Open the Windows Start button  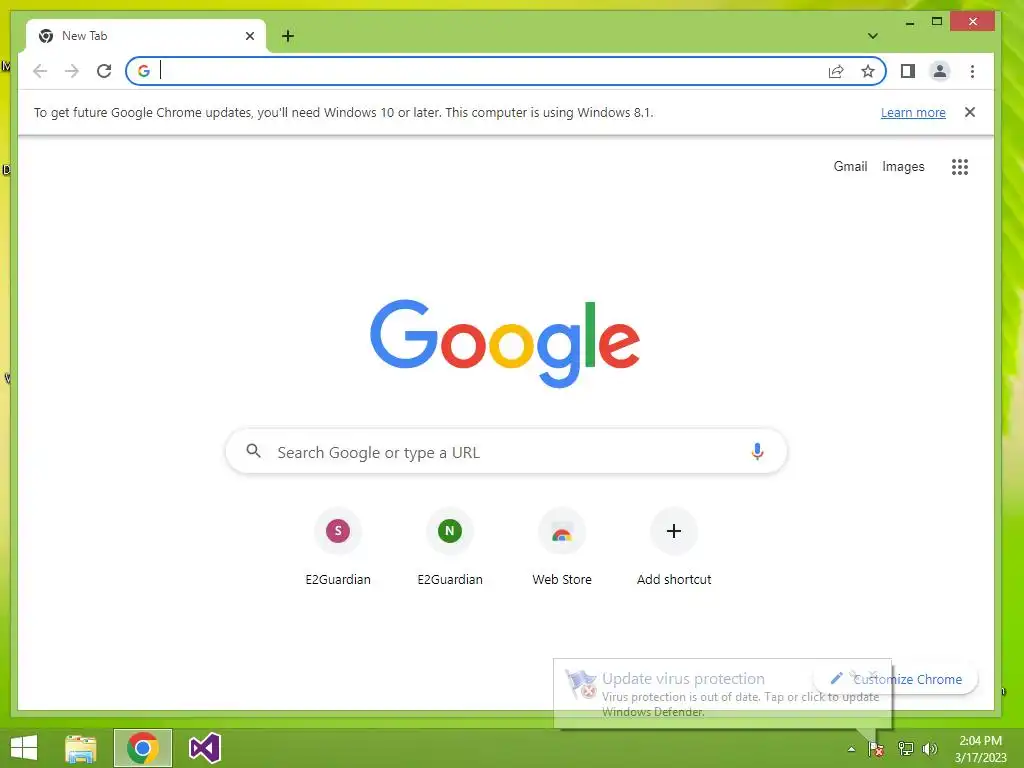tap(24, 748)
